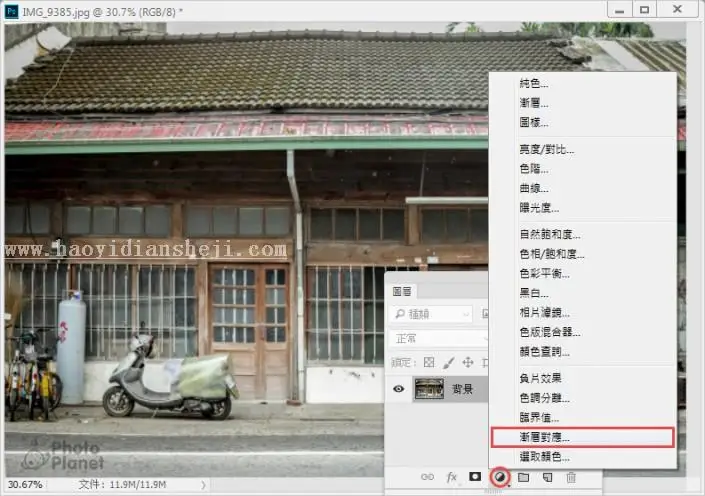The height and width of the screenshot is (496, 705).
Task: Hide the 背景 layer via eye icon
Action: pyautogui.click(x=398, y=389)
